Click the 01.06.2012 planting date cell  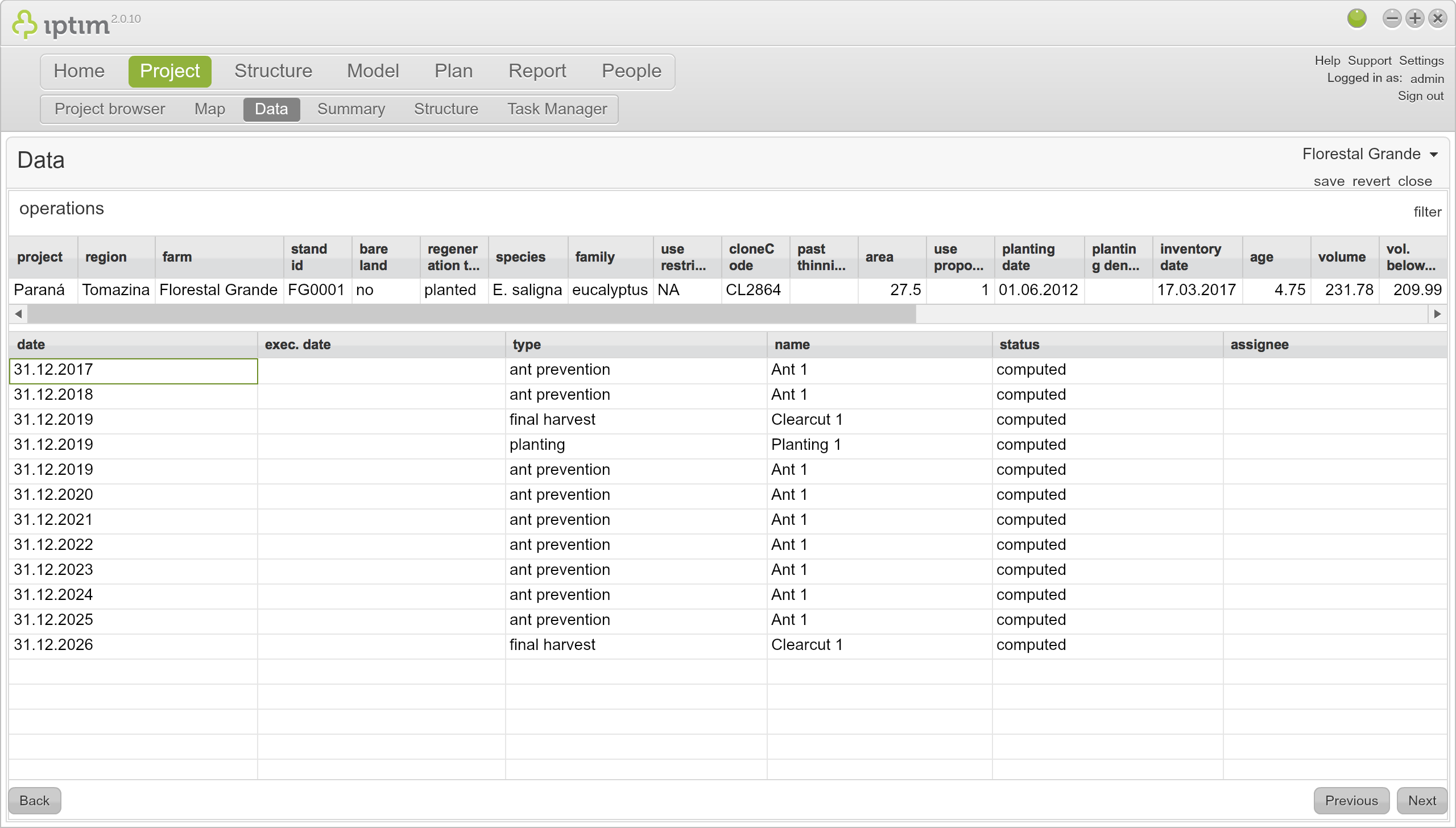point(1039,291)
